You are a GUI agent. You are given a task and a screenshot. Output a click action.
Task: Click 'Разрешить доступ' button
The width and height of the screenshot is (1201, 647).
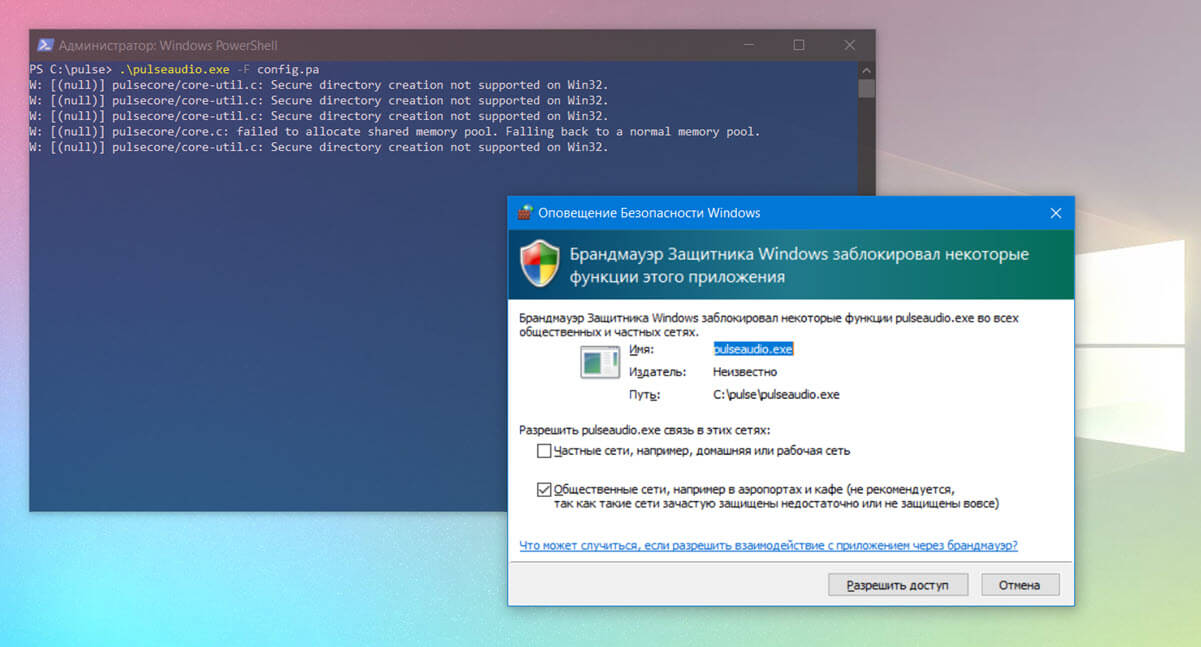pos(899,585)
